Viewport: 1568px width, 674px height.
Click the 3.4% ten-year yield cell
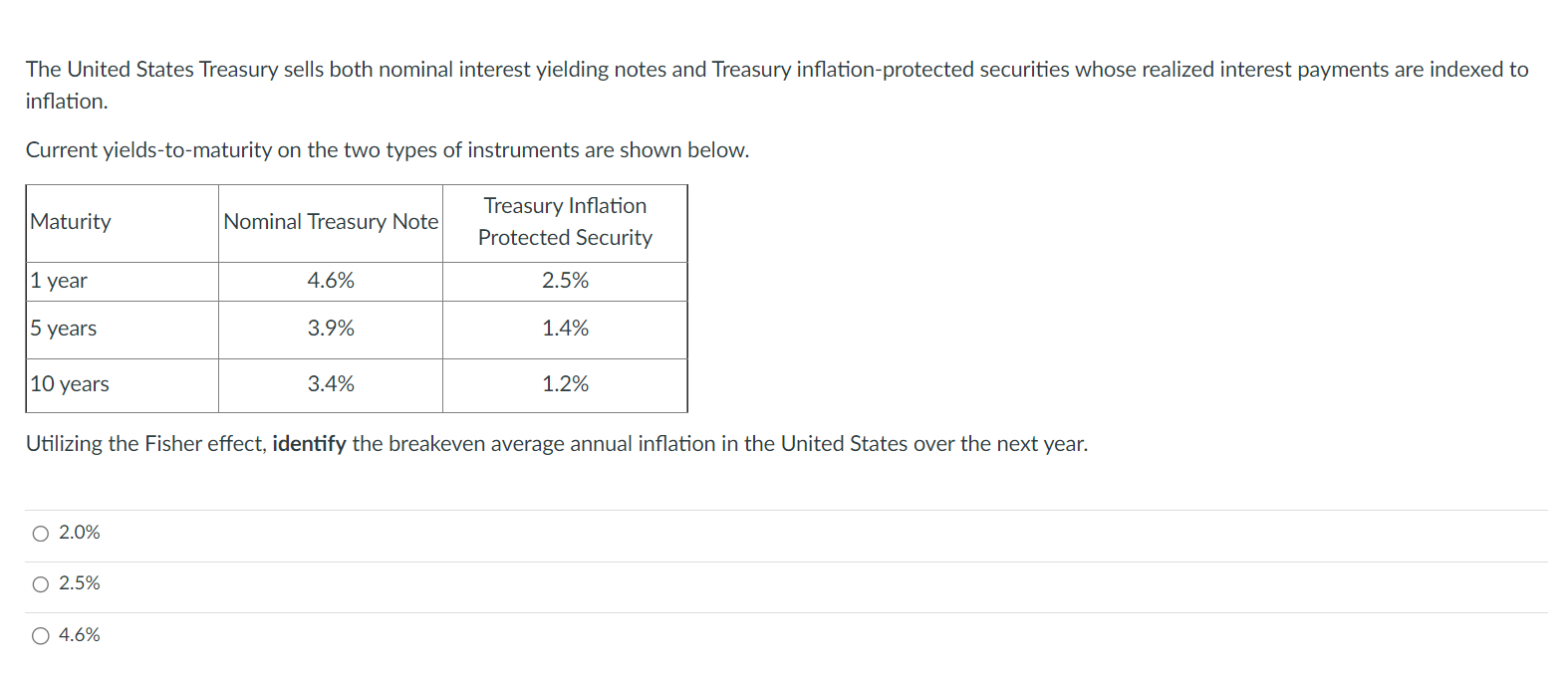click(x=330, y=384)
